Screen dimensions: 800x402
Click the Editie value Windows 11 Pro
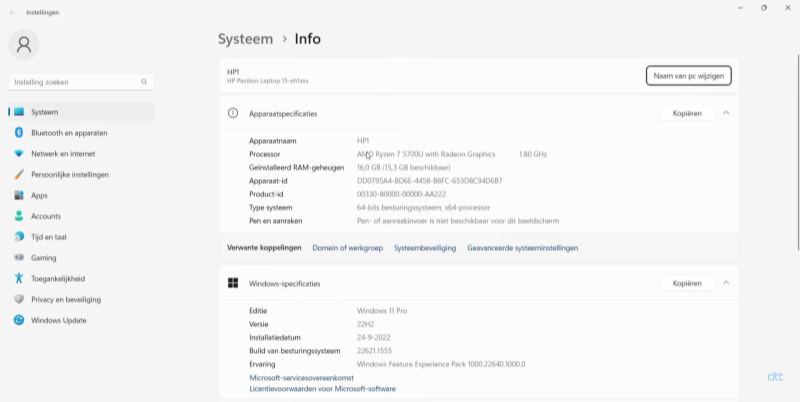pos(382,311)
